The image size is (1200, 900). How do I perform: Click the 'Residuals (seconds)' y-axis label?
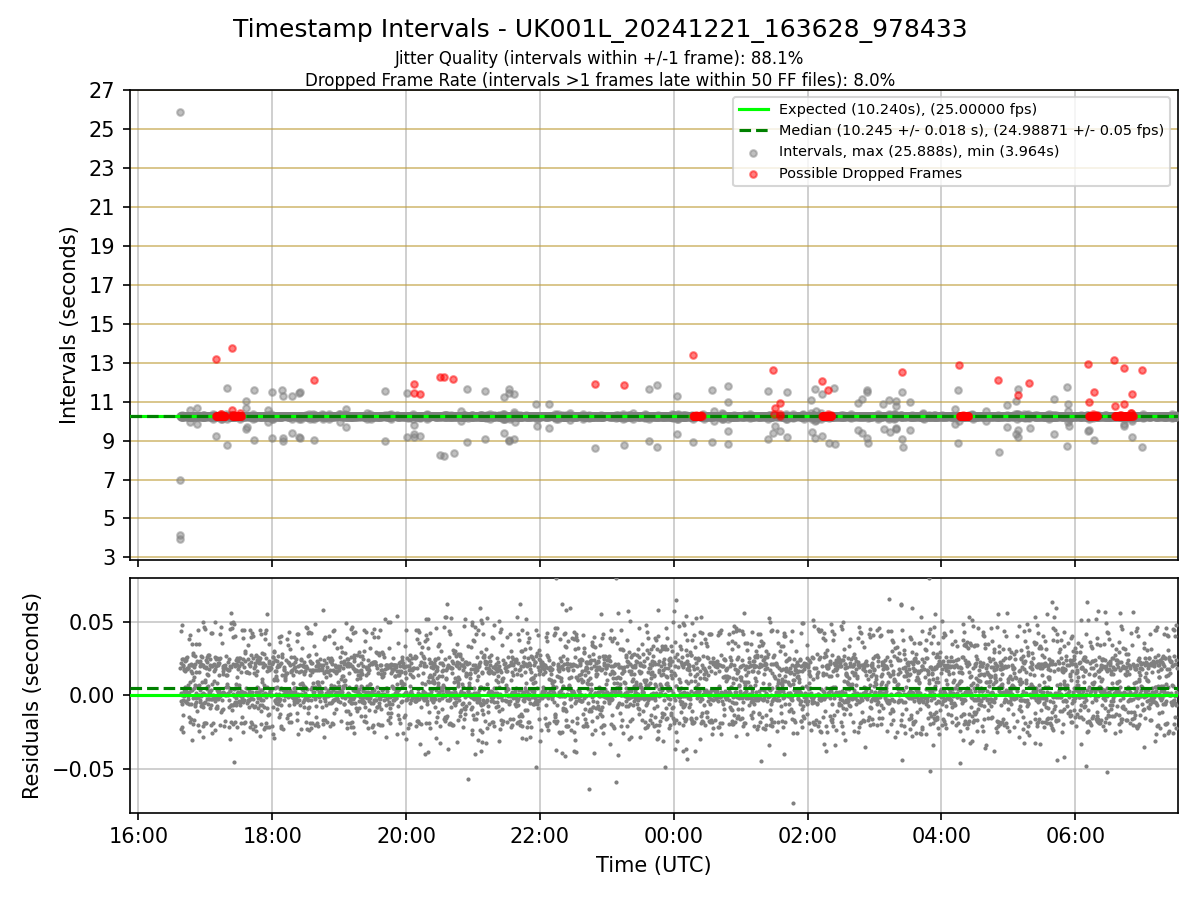pos(32,696)
